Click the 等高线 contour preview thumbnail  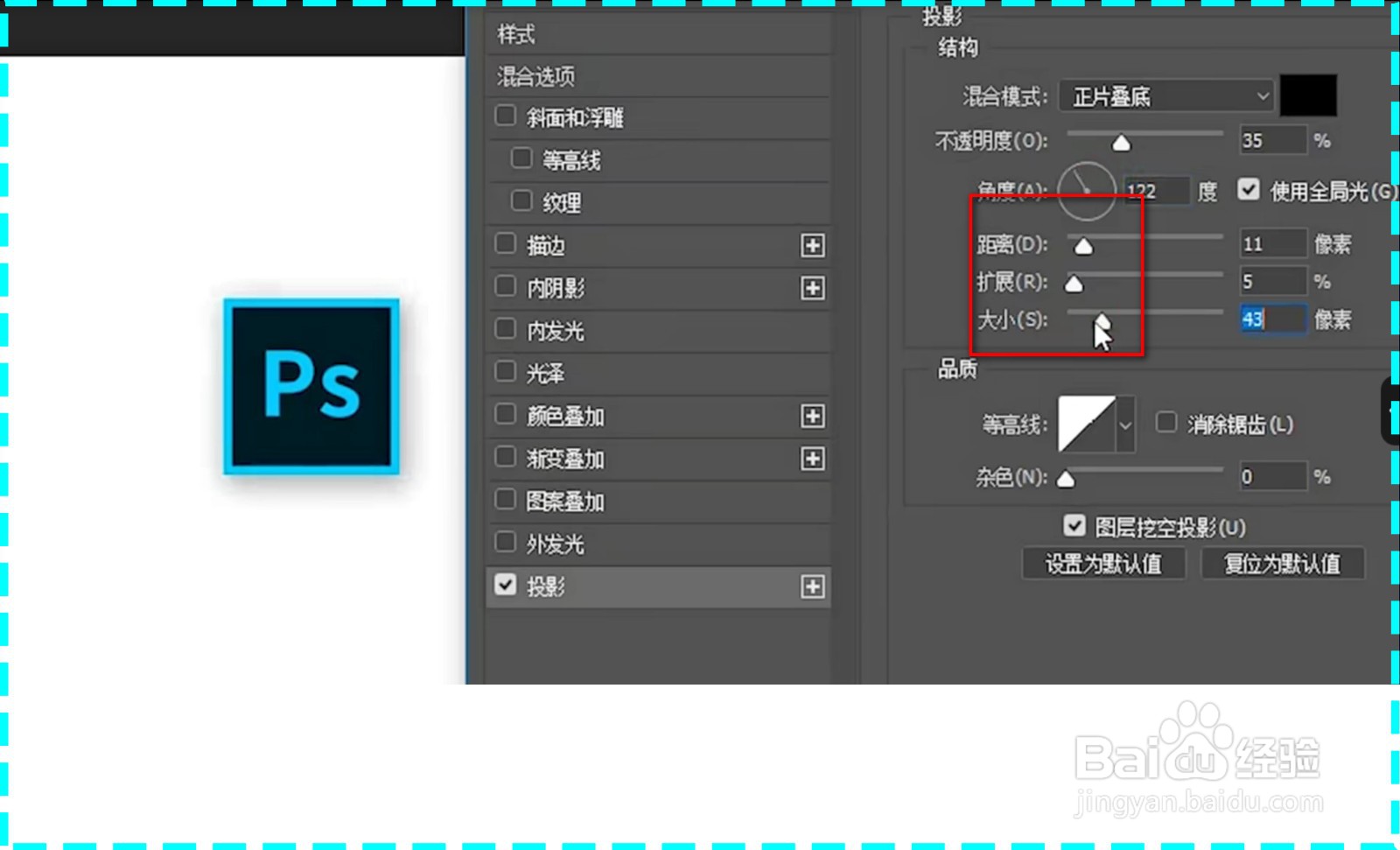(1087, 425)
